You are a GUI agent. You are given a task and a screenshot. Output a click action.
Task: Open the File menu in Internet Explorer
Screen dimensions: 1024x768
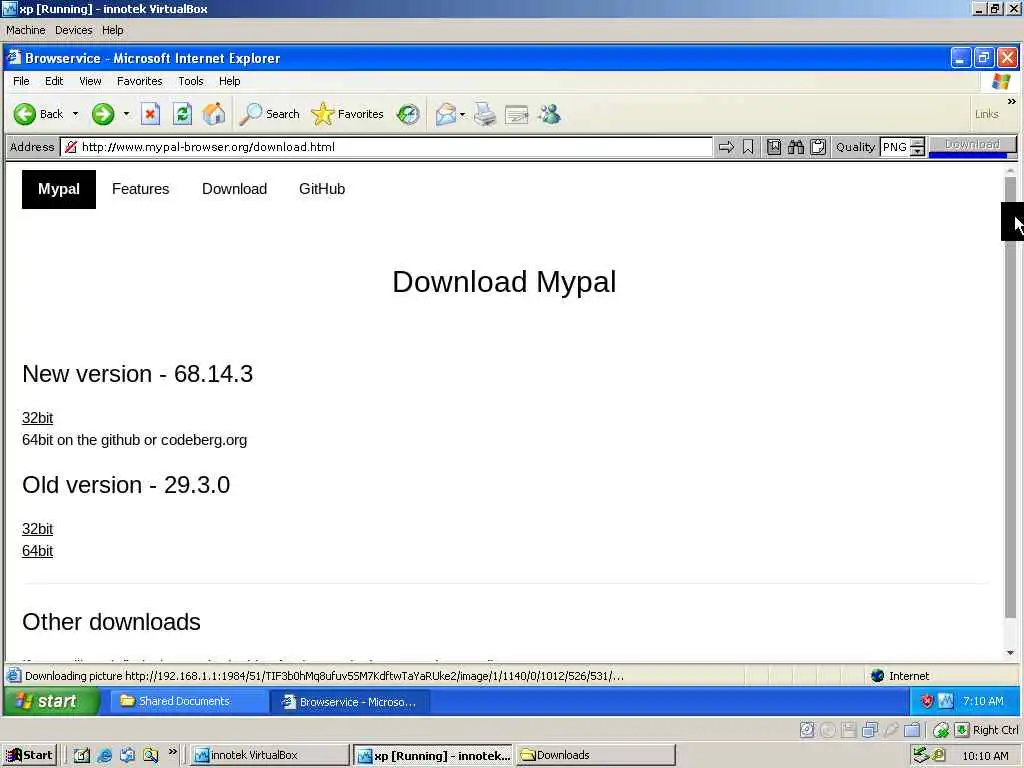pos(21,81)
